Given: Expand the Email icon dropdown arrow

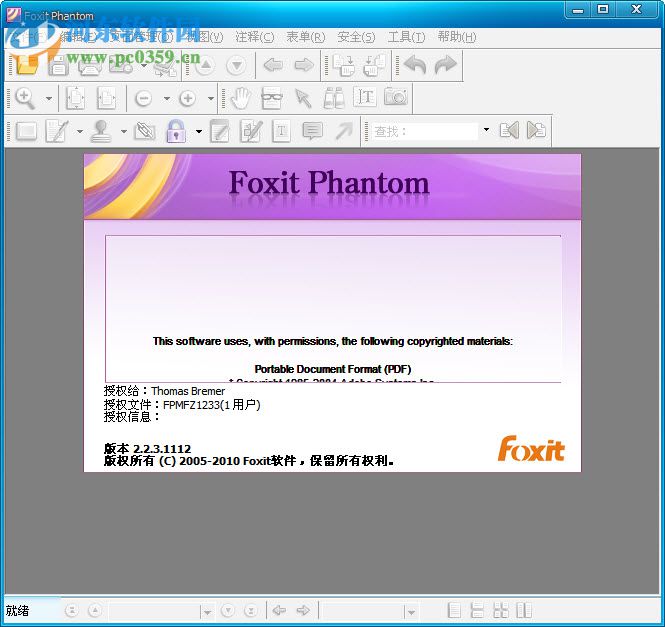Looking at the screenshot, I should [144, 66].
